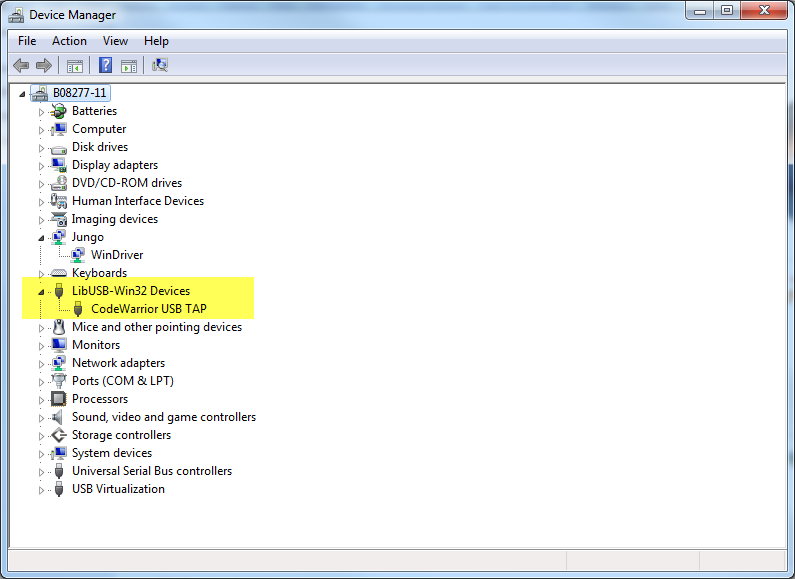Click the Network adapters icon

pos(59,363)
